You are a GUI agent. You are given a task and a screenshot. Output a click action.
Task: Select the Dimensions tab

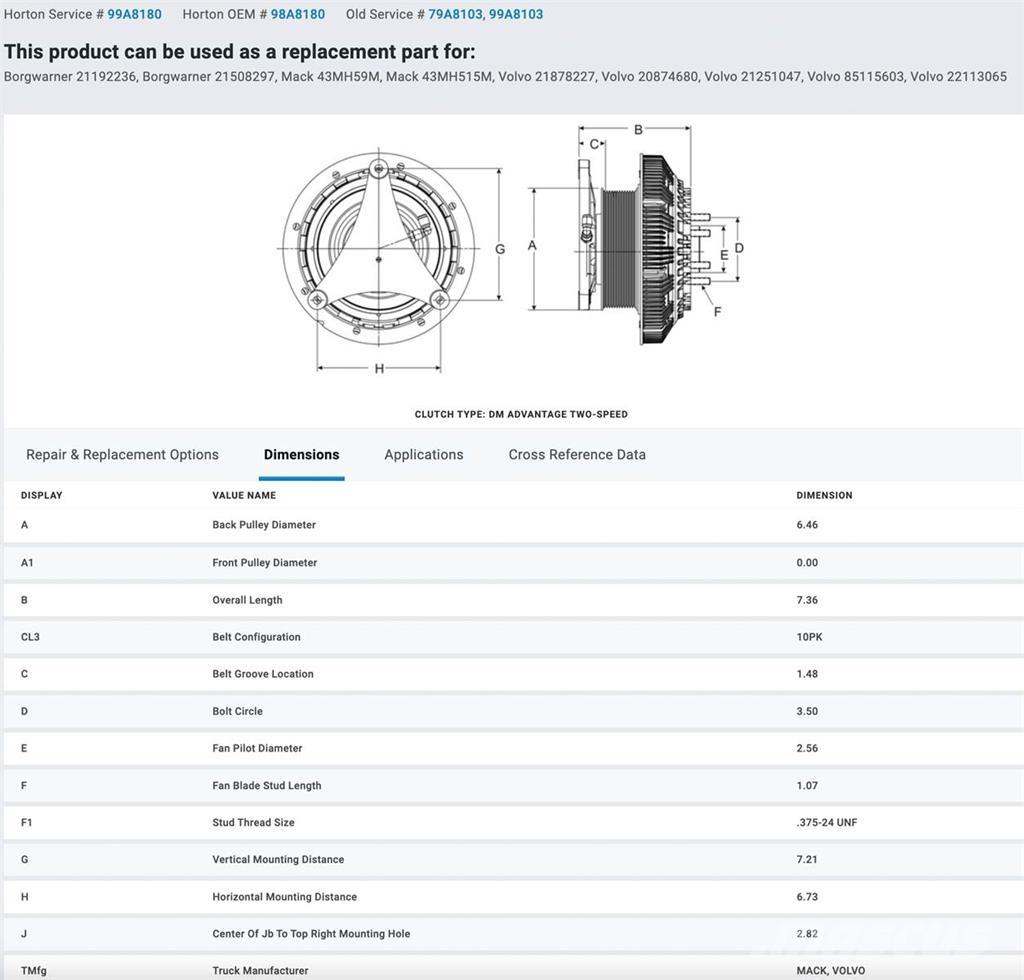tap(301, 454)
